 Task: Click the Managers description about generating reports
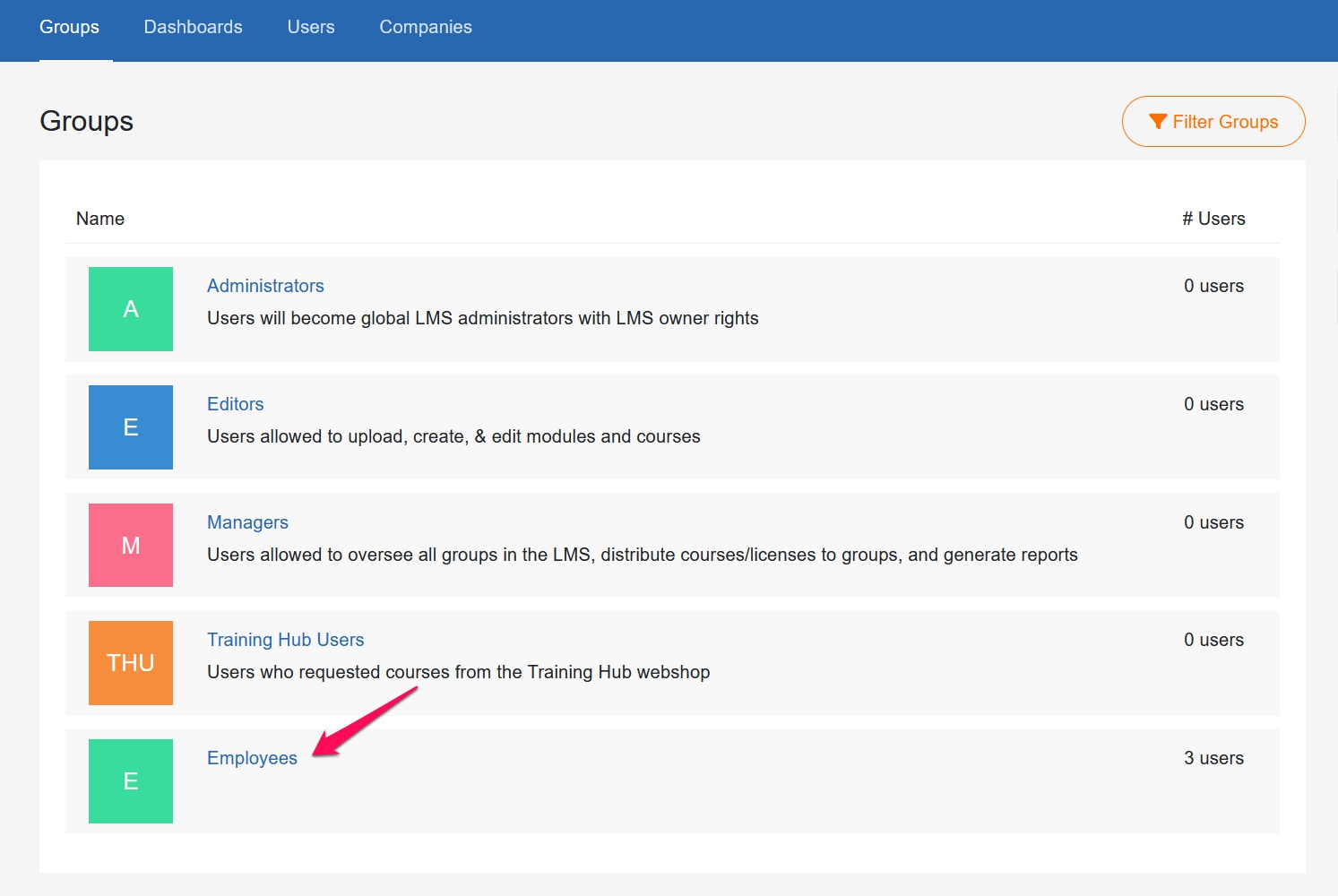[643, 555]
